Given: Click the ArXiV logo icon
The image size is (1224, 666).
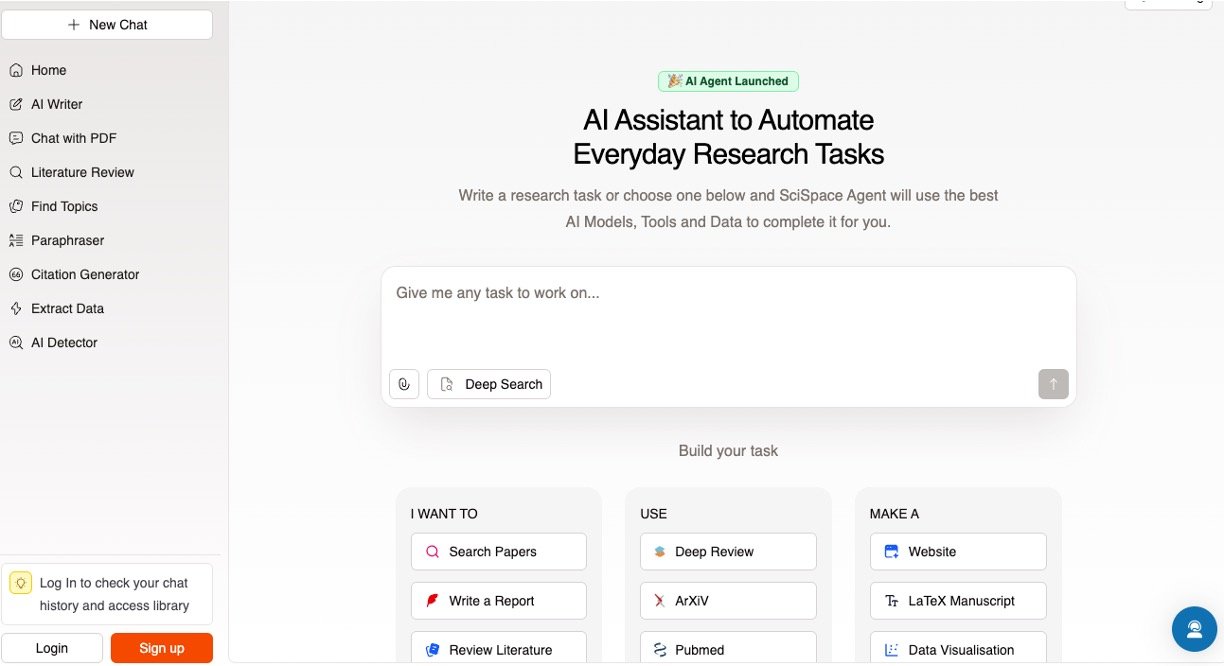Looking at the screenshot, I should click(660, 601).
